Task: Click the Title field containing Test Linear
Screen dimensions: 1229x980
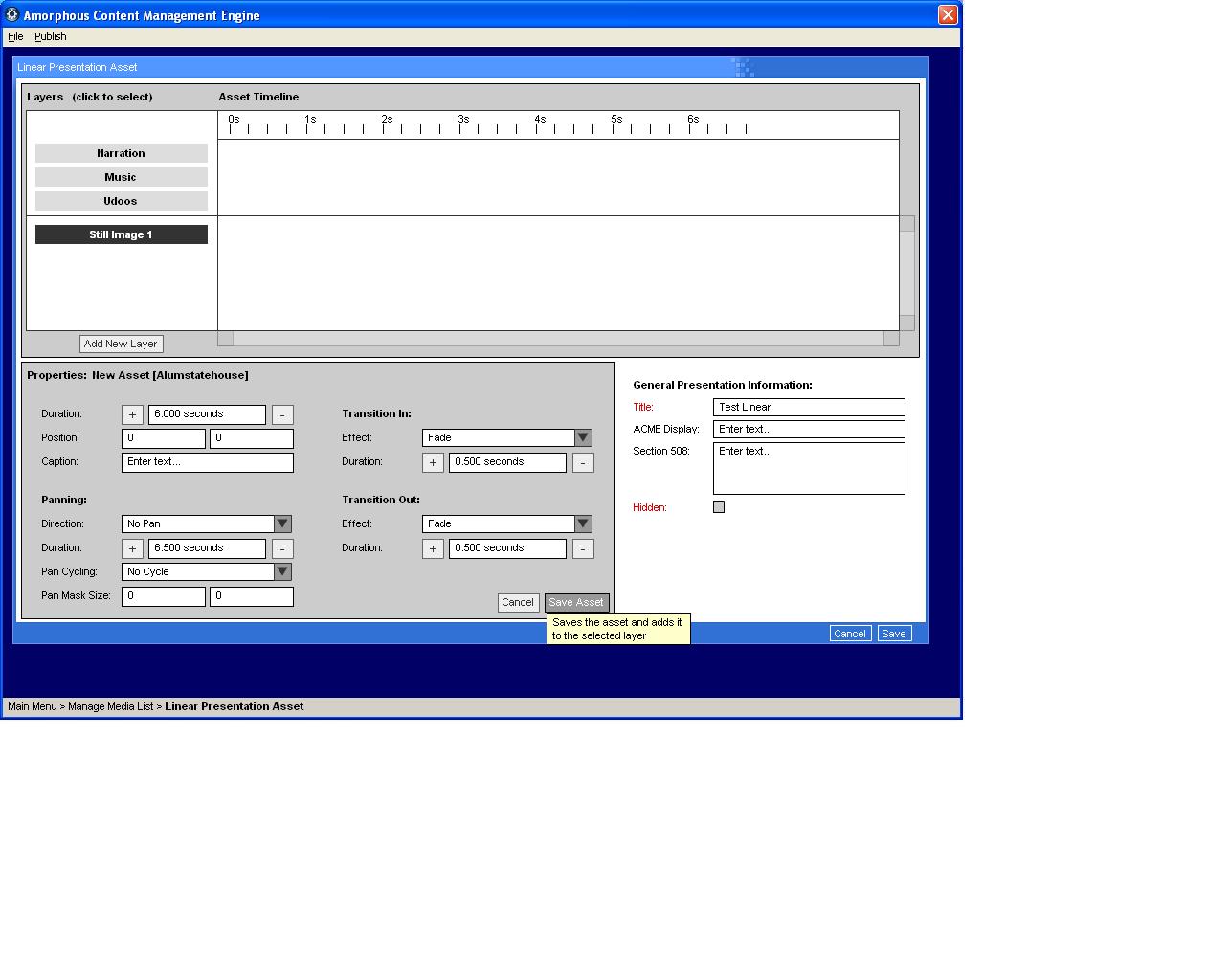Action: point(809,408)
